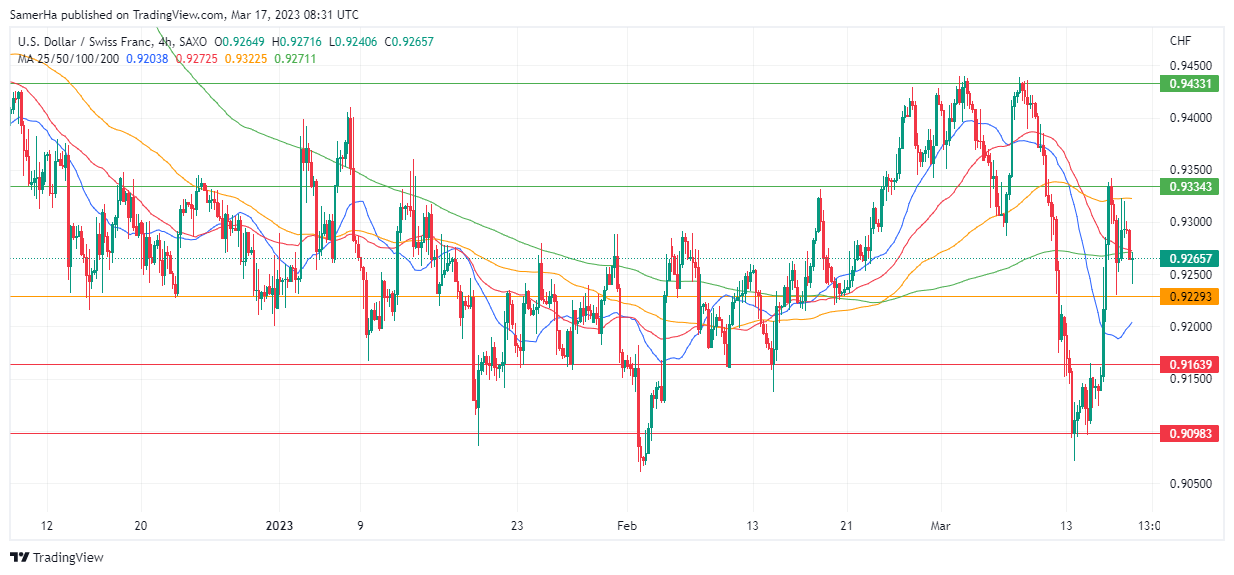Select the orange MA value 0.93225
Screen dimensions: 1234x575
(x=248, y=58)
